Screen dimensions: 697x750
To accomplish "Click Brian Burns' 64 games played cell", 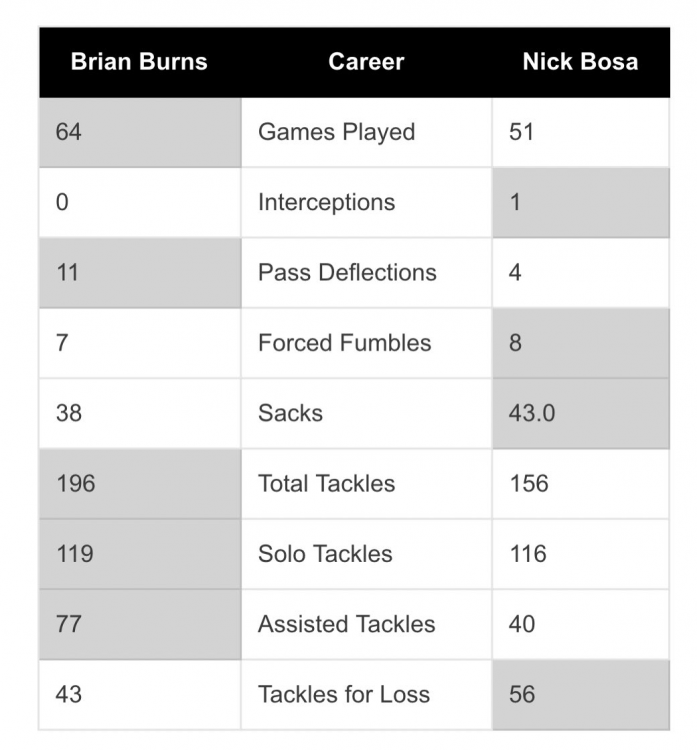I will [x=140, y=132].
